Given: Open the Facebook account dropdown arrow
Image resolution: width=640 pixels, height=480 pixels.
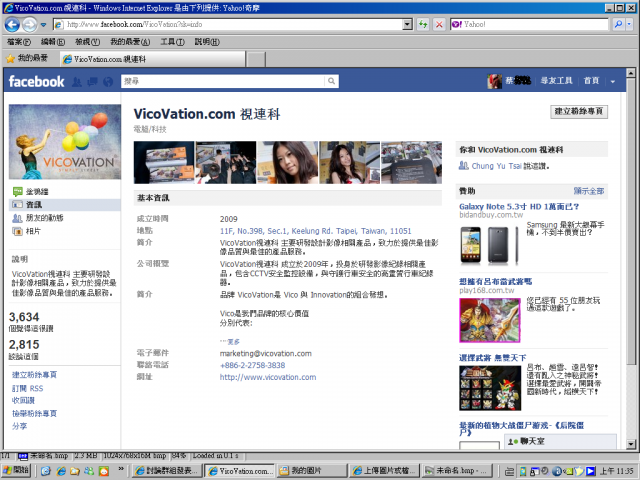Looking at the screenshot, I should [613, 82].
